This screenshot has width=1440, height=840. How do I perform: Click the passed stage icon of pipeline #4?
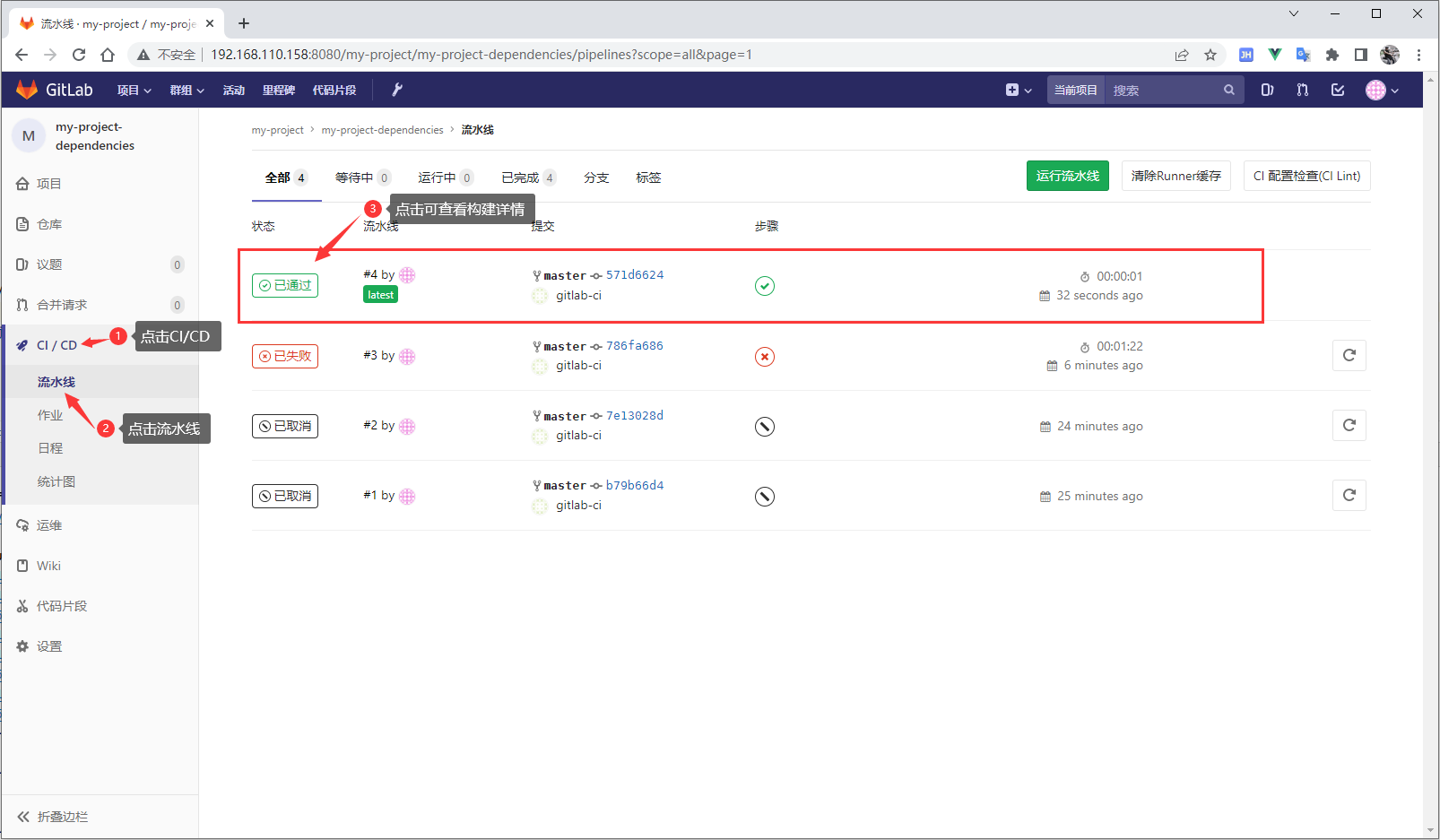[x=765, y=286]
